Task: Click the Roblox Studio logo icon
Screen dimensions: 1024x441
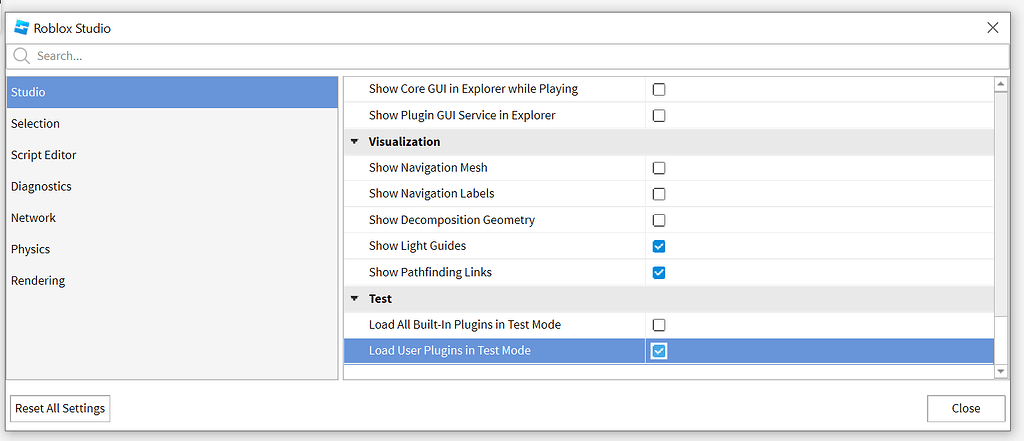Action: point(21,28)
